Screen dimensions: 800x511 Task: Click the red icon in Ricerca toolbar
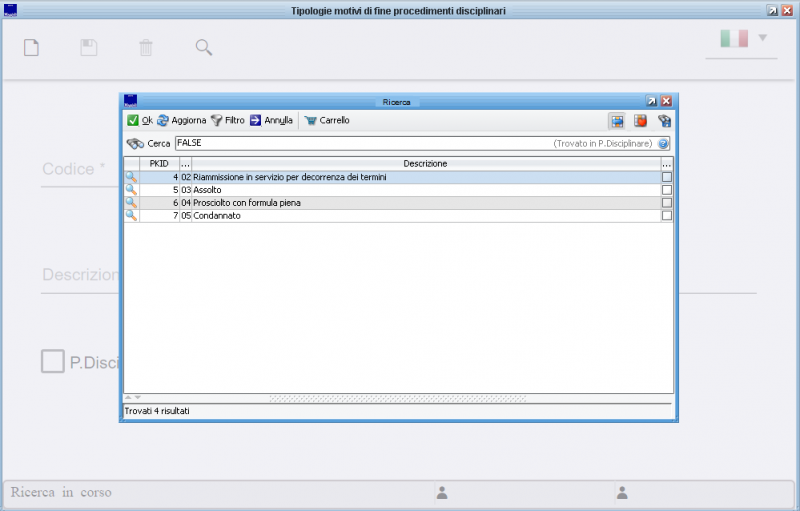click(x=640, y=121)
